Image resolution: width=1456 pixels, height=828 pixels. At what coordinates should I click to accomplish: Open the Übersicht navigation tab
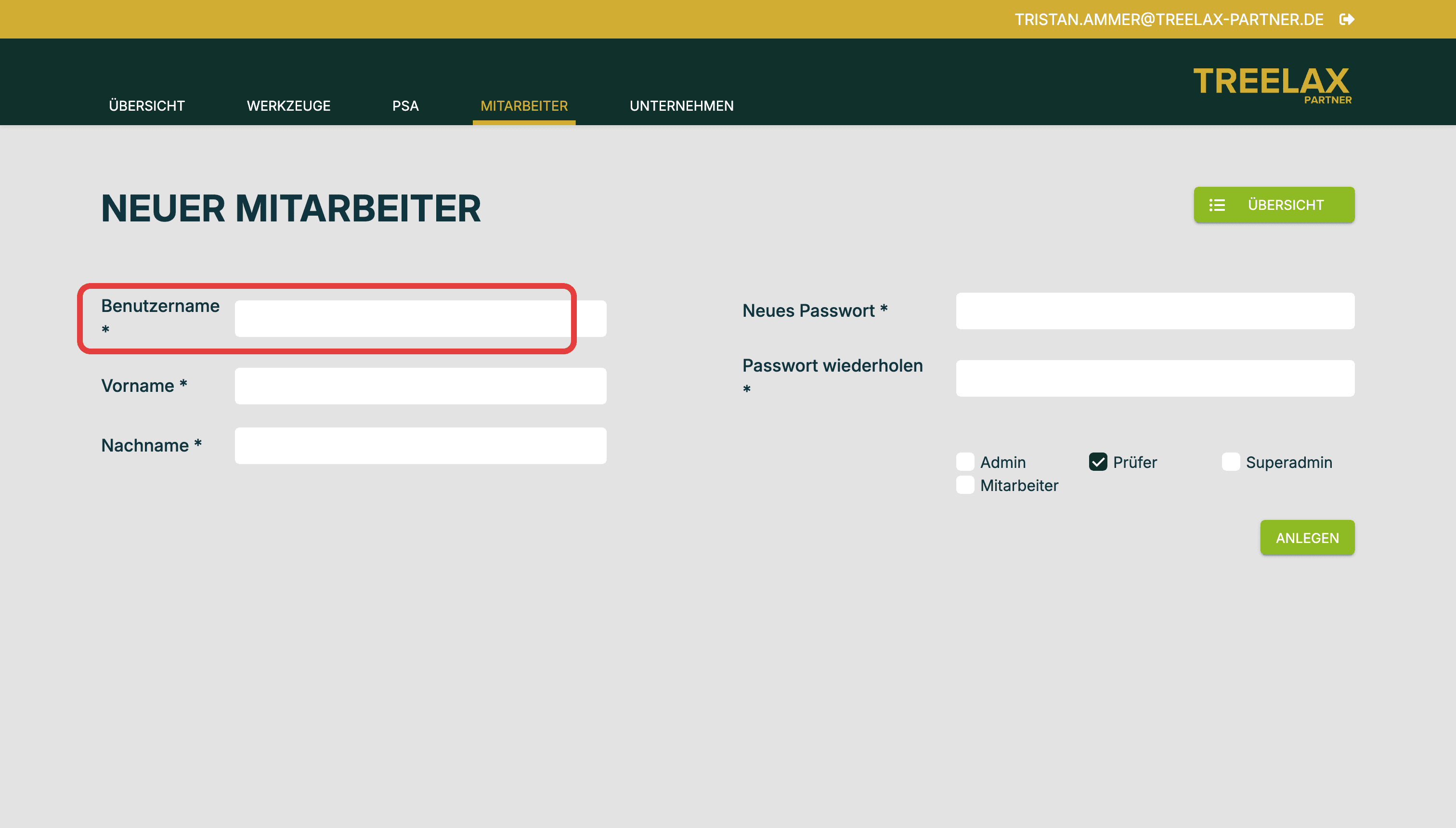[x=147, y=106]
